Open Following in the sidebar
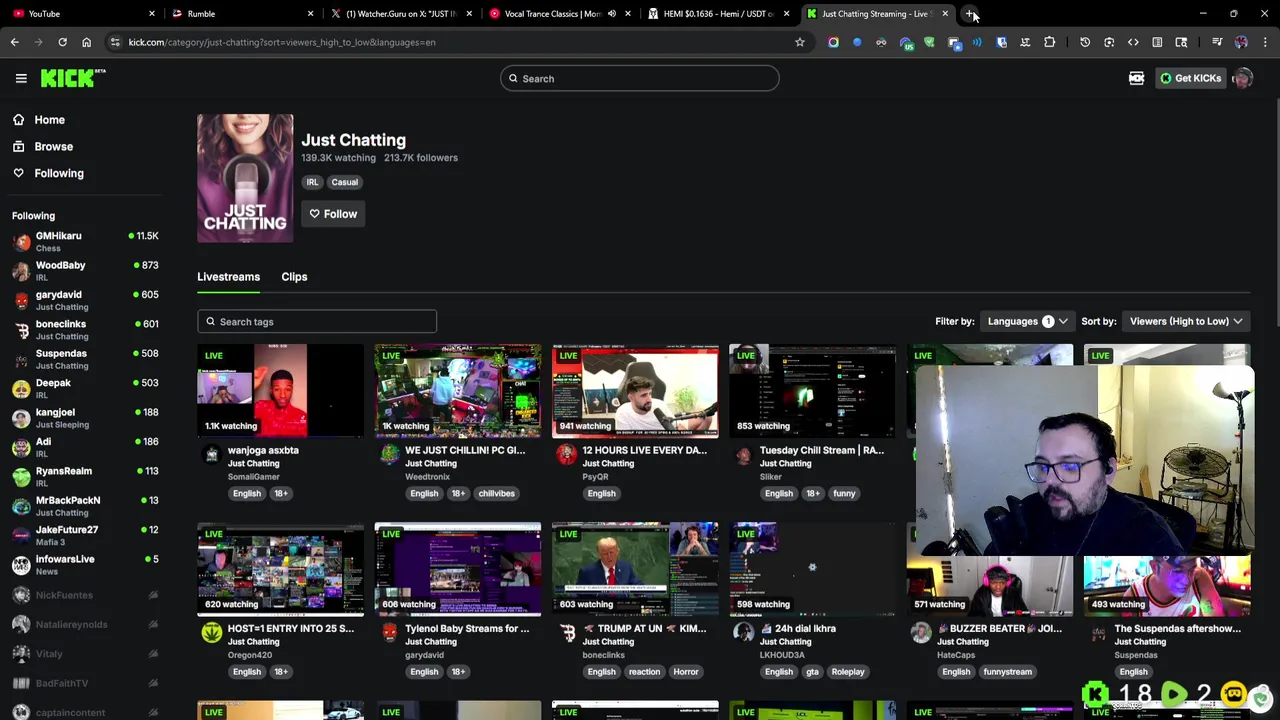This screenshot has height=720, width=1280. 59,174
